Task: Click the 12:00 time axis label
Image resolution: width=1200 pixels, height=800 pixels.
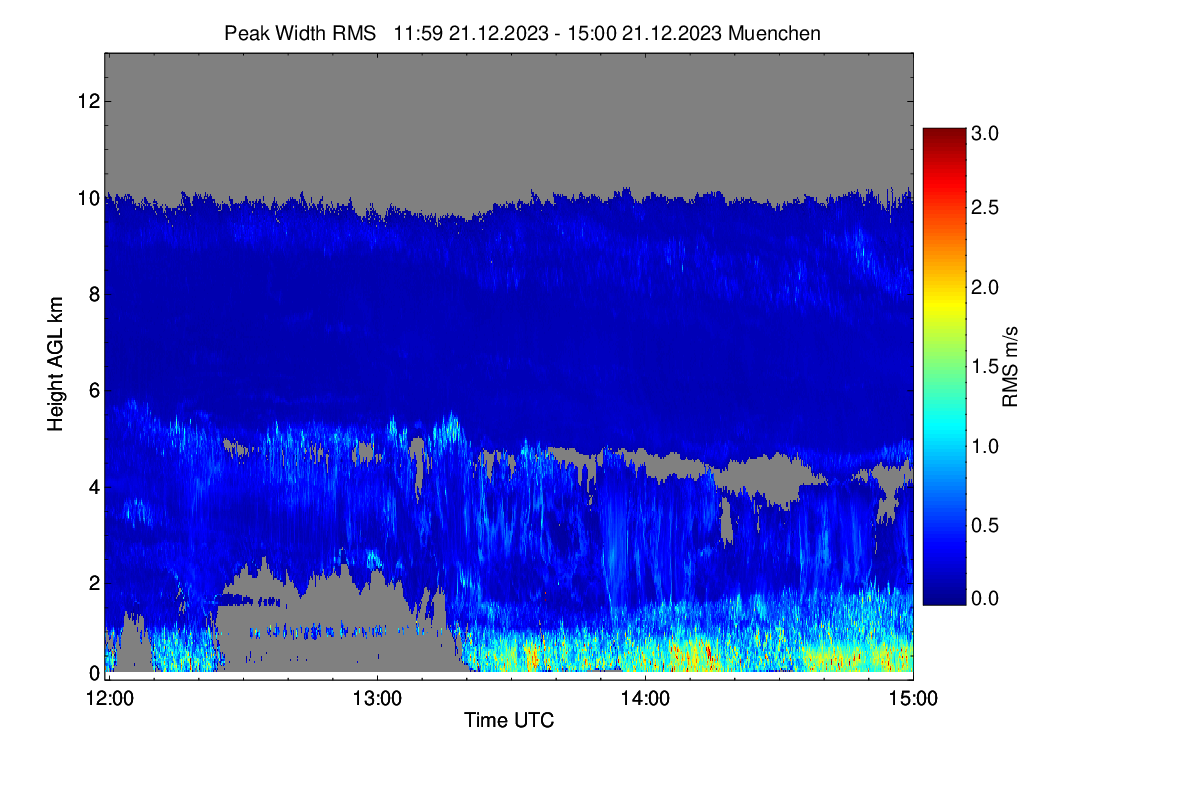Action: [109, 699]
